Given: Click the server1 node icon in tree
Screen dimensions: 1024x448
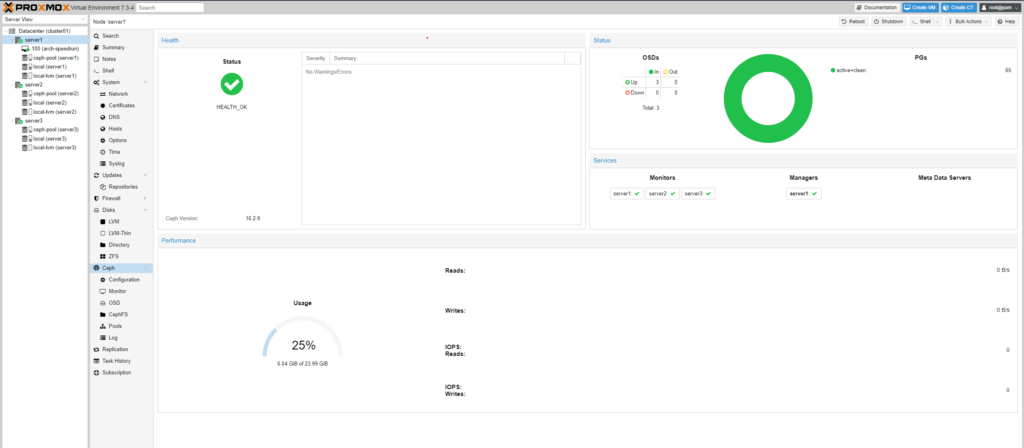Looking at the screenshot, I should [x=19, y=40].
